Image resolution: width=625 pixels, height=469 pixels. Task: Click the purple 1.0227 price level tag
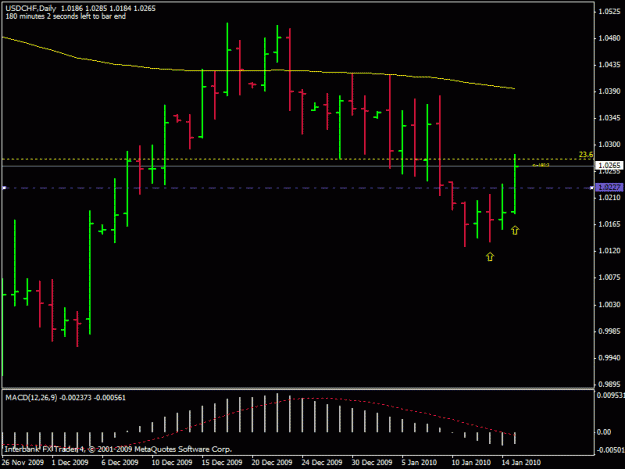[609, 187]
